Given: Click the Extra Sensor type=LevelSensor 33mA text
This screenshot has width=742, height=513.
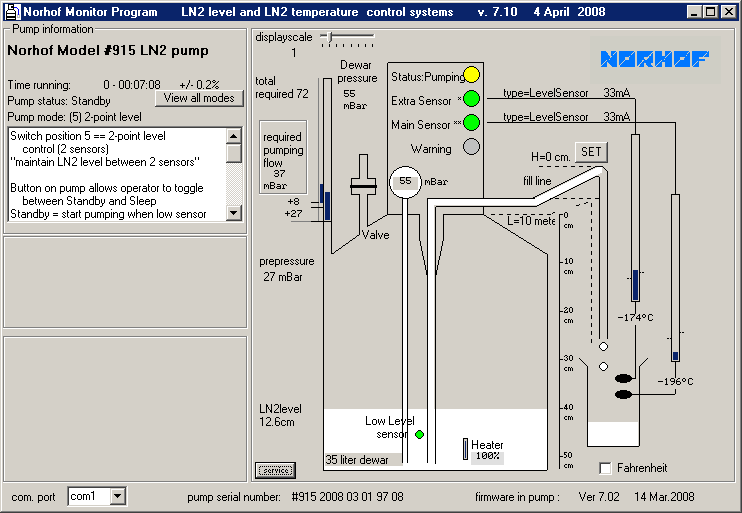Looking at the screenshot, I should tap(566, 93).
